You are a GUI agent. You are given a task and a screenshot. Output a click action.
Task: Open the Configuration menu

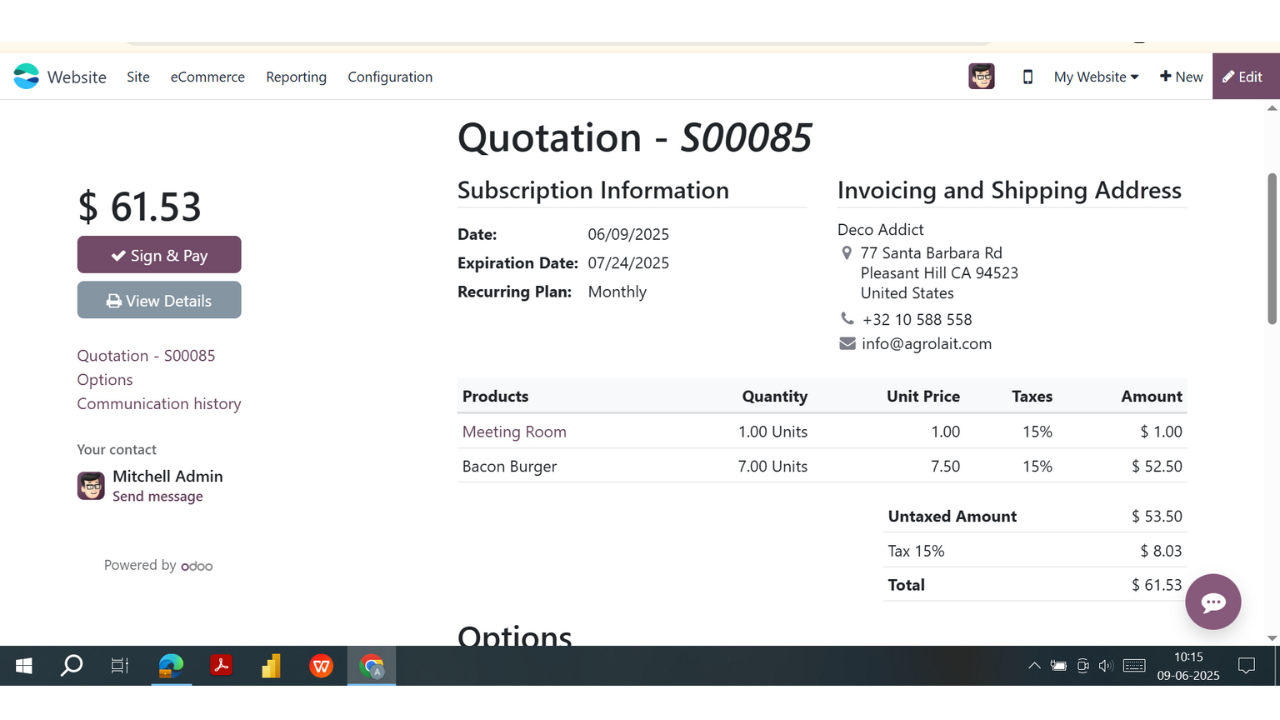[x=390, y=76]
